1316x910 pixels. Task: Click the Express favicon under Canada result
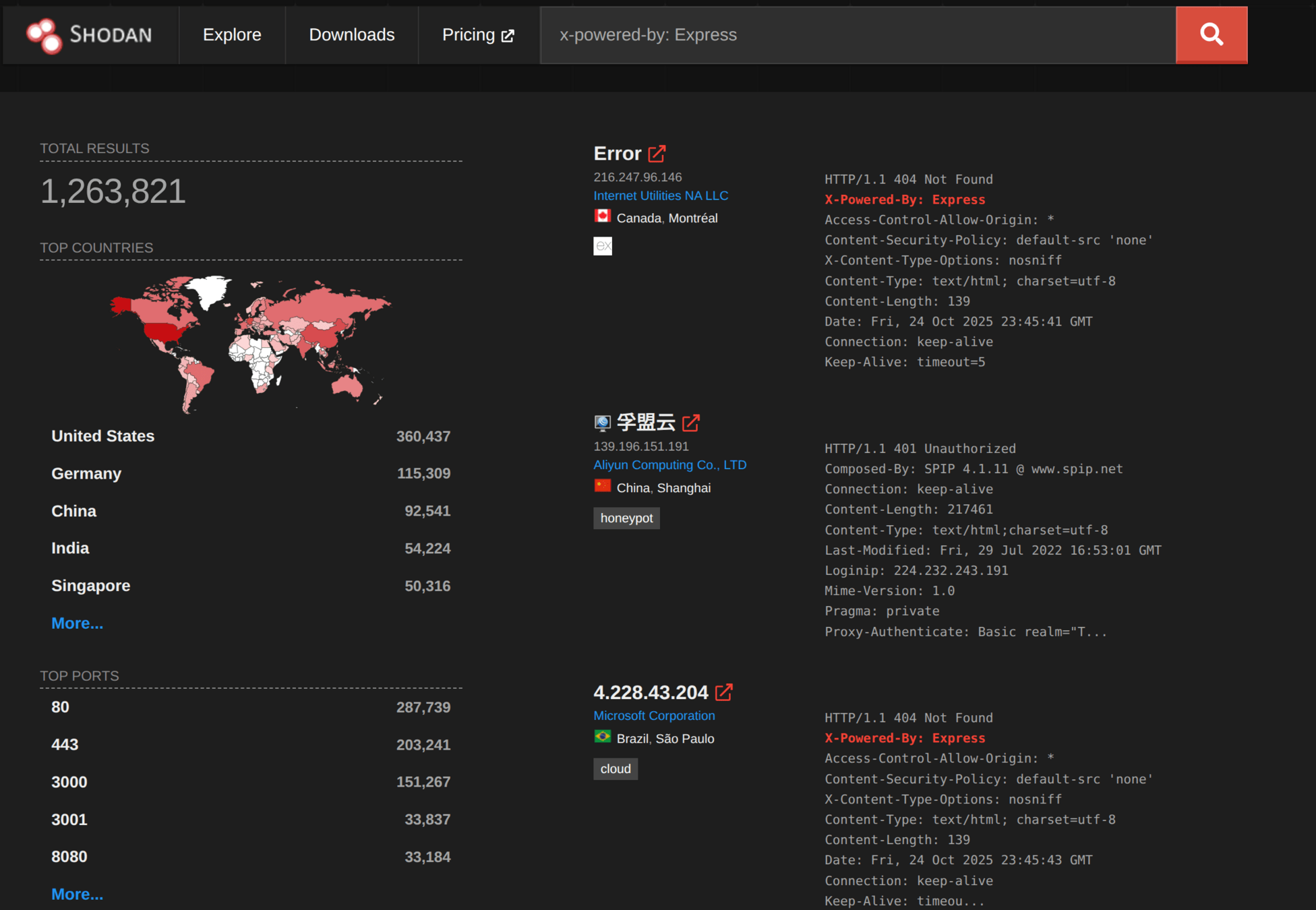[x=603, y=246]
